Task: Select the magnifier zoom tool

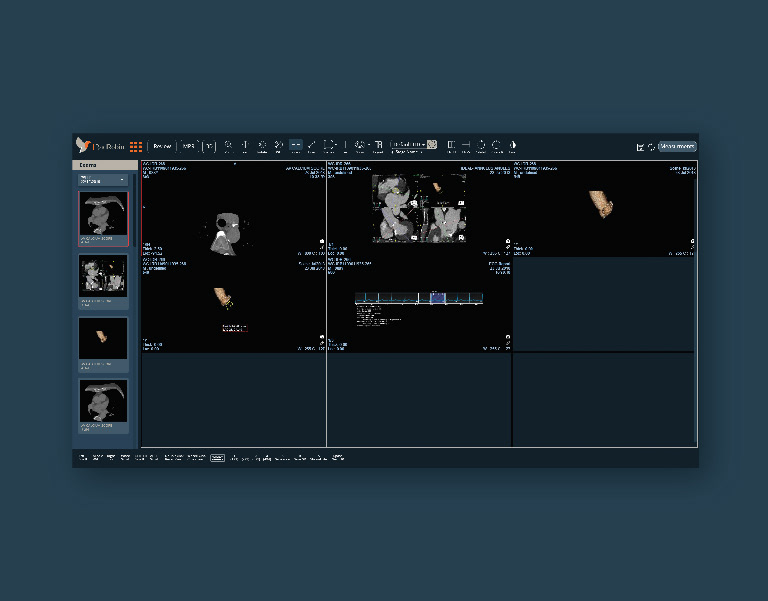Action: [228, 146]
